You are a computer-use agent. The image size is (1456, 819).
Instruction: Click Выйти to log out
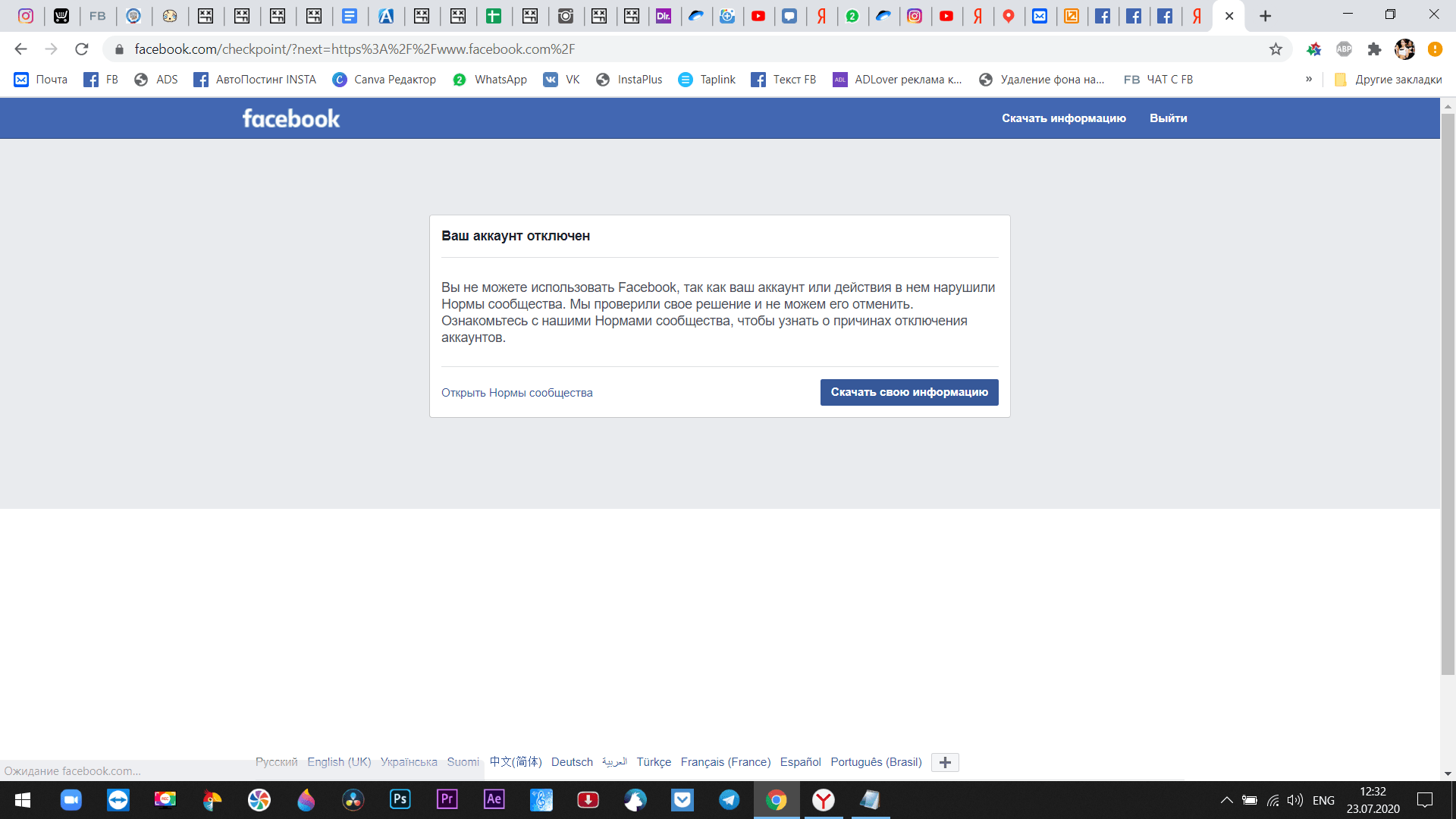pos(1168,118)
